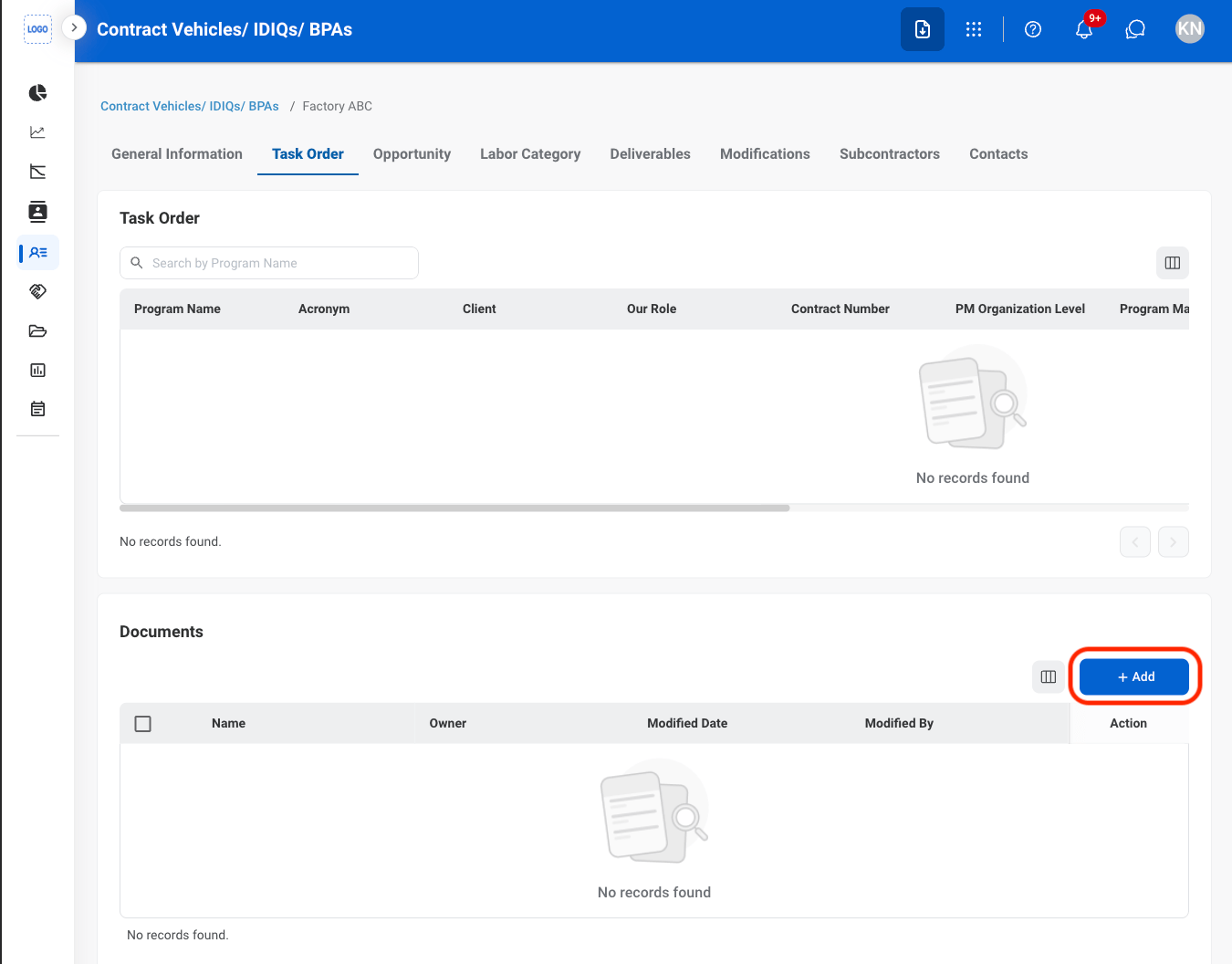1232x964 pixels.
Task: Click the LOGO in the top corner
Action: [37, 29]
